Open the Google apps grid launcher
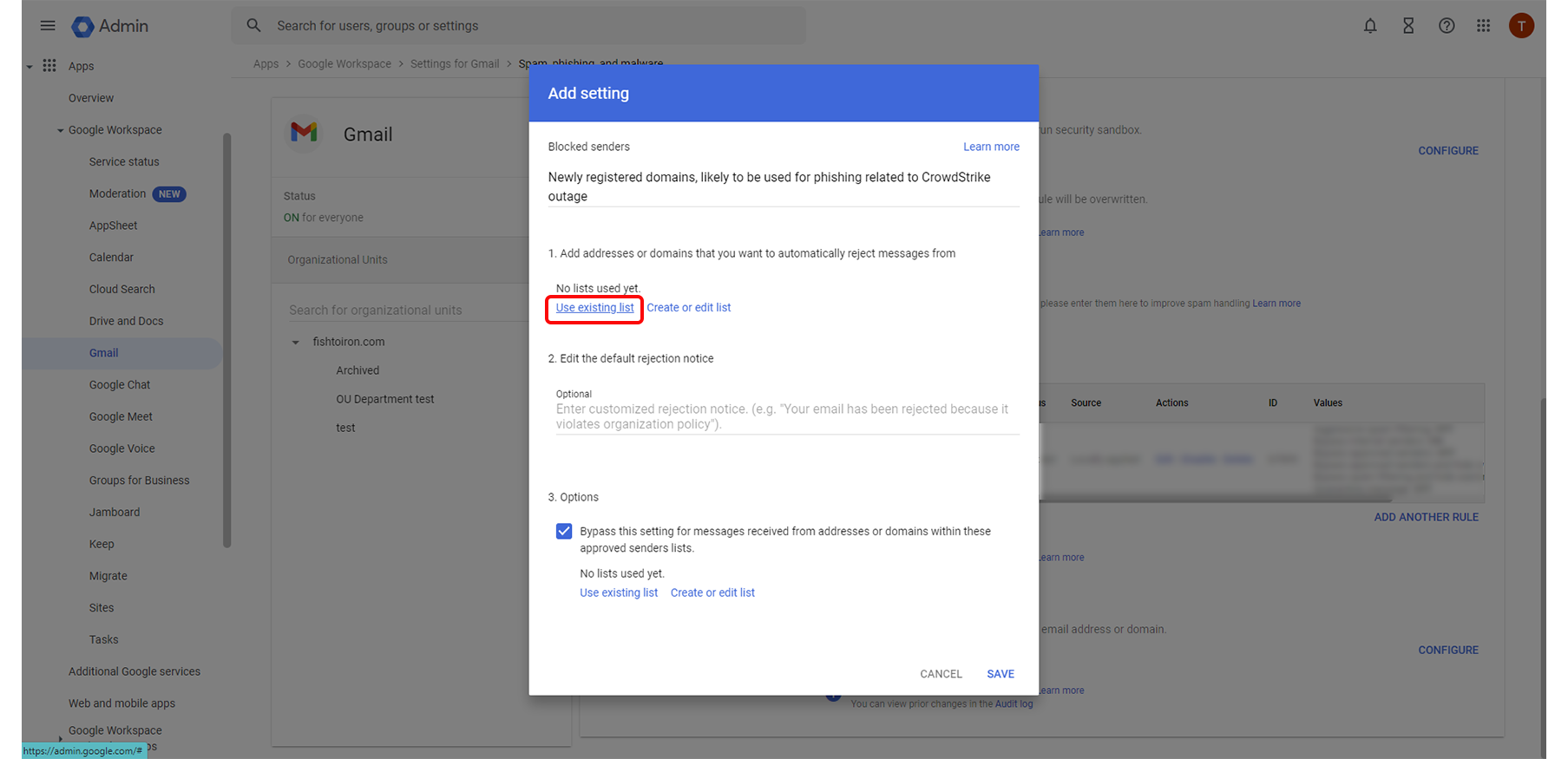 click(x=1483, y=26)
